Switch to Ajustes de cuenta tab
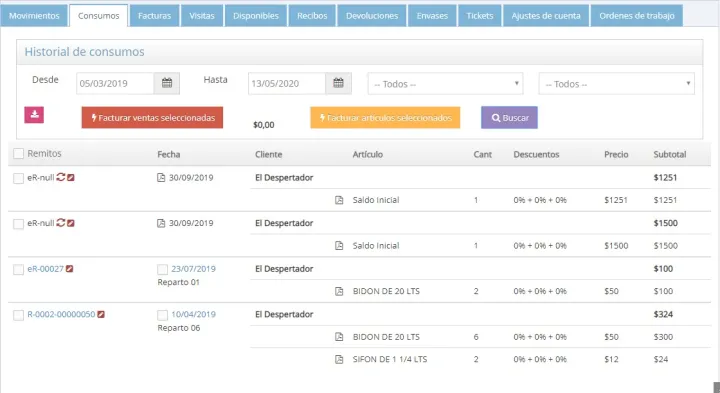 coord(546,16)
